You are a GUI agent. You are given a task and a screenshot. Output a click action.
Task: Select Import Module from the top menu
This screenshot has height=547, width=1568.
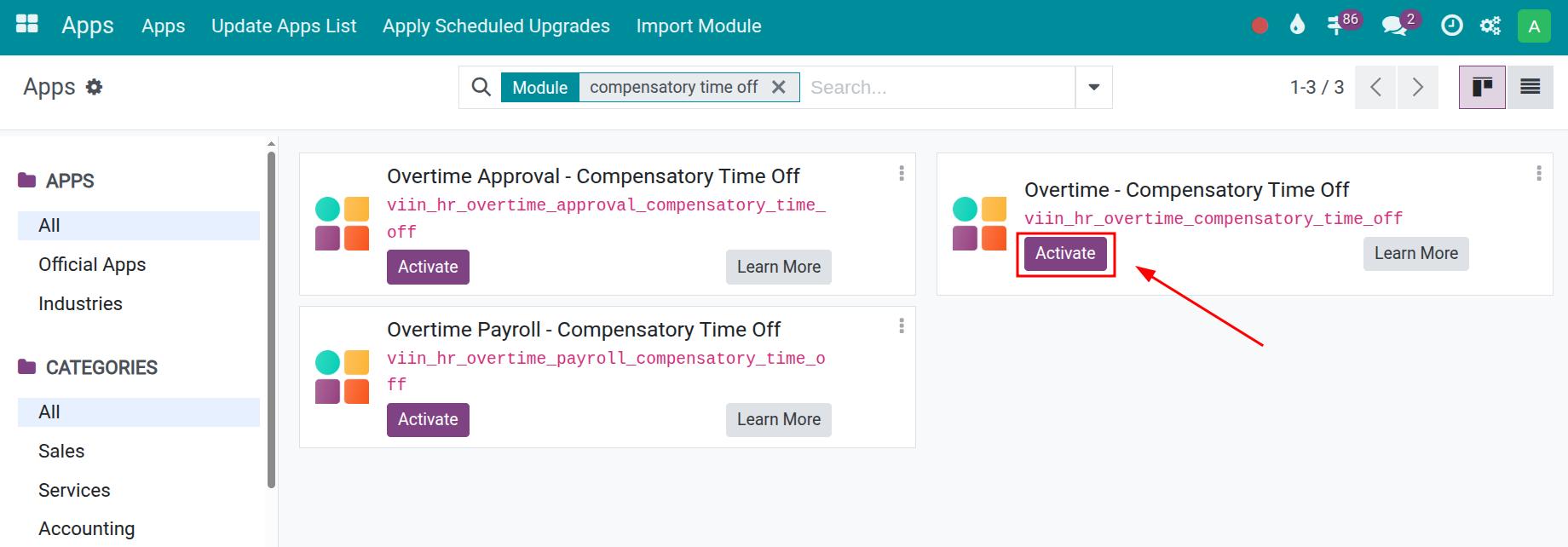click(x=698, y=26)
